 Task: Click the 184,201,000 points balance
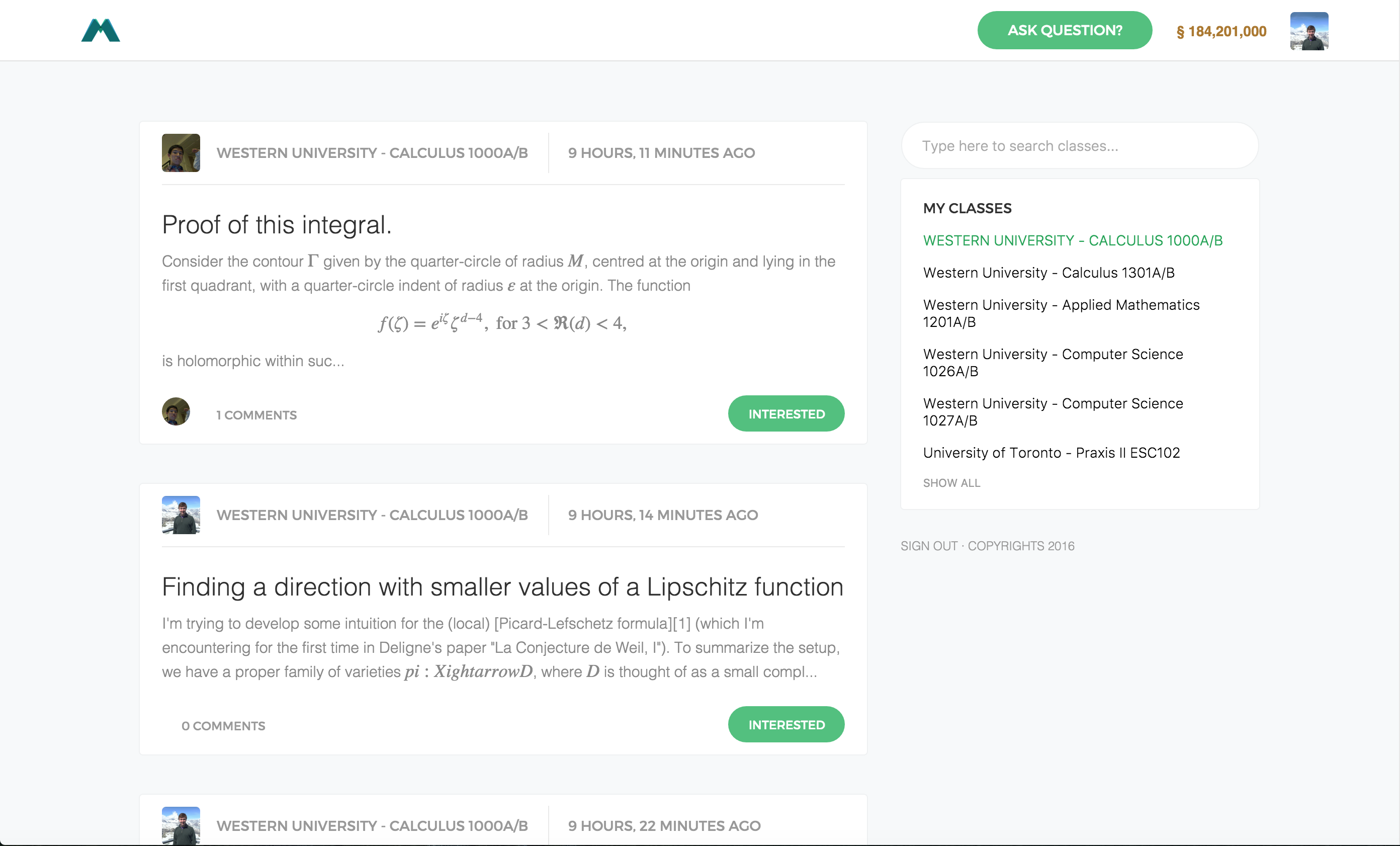(1221, 31)
